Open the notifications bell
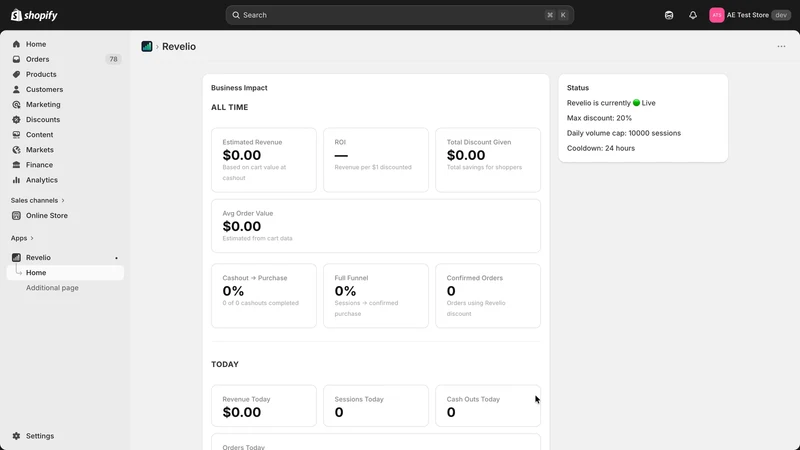 [693, 15]
